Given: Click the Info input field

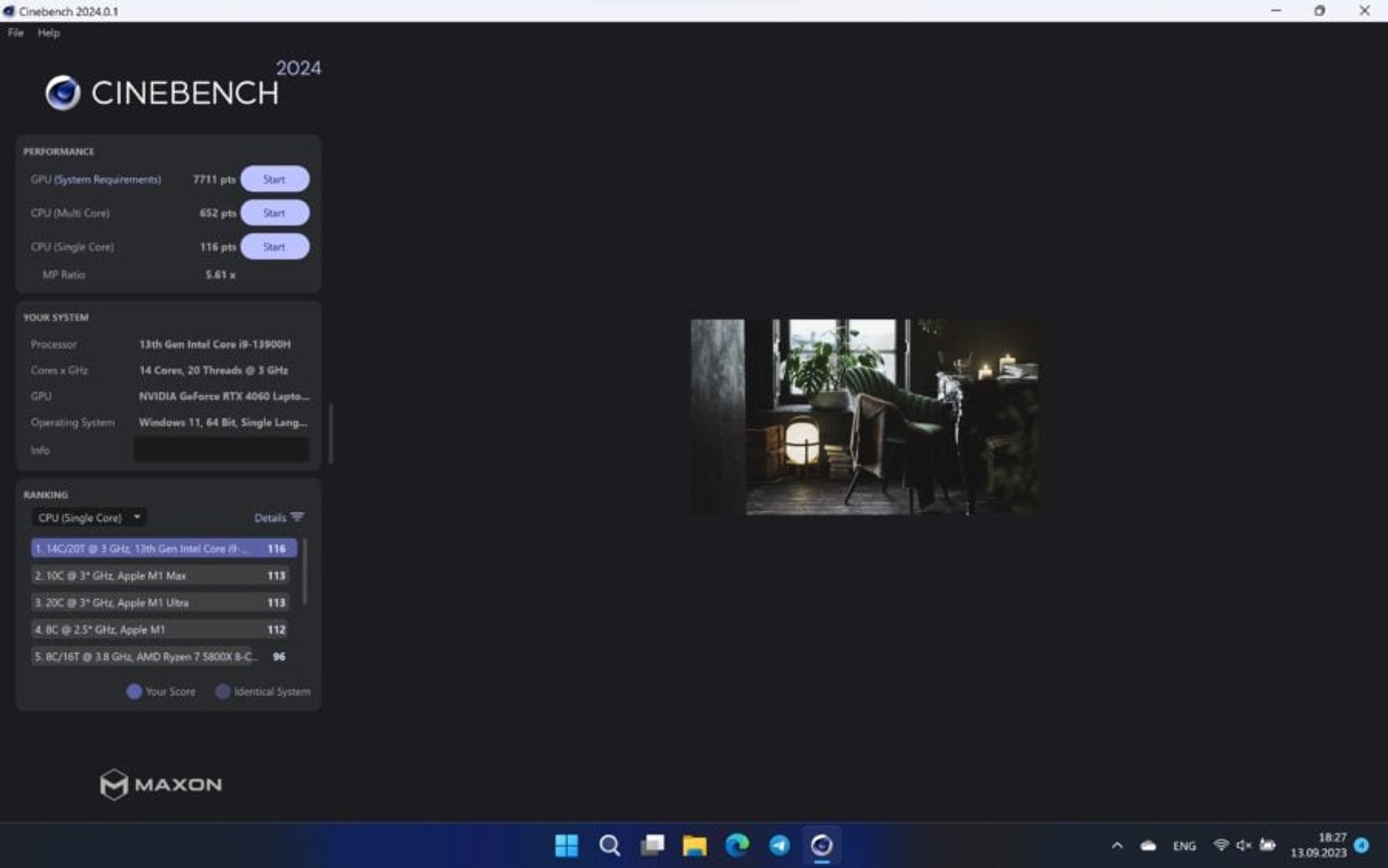Looking at the screenshot, I should pos(221,450).
